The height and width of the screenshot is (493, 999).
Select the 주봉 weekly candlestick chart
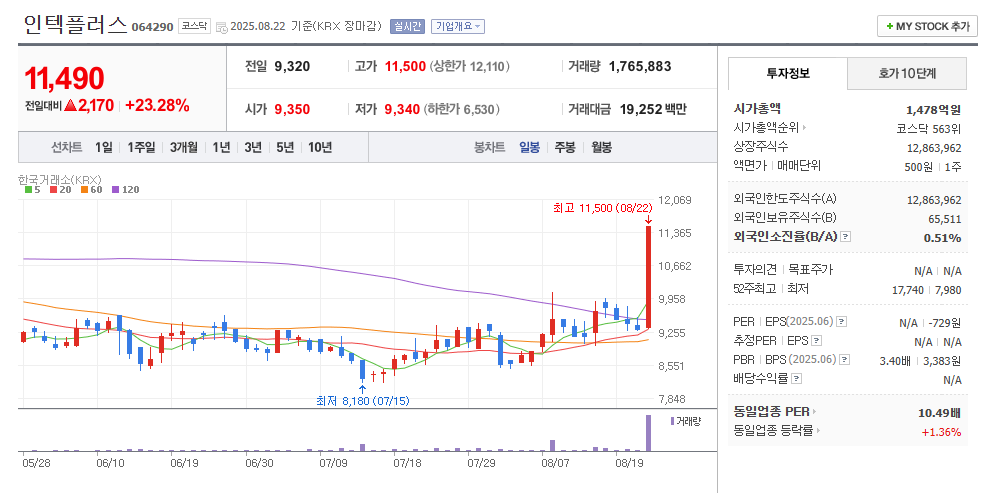[x=564, y=147]
